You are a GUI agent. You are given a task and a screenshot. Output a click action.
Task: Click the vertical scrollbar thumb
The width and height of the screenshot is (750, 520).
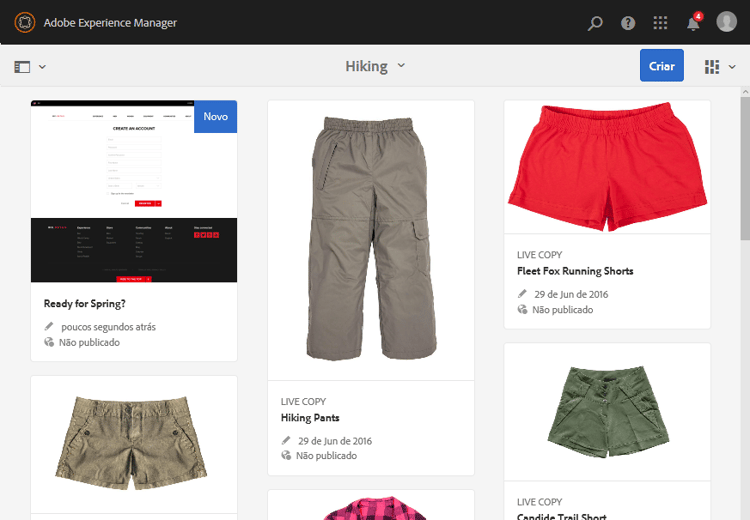point(745,167)
